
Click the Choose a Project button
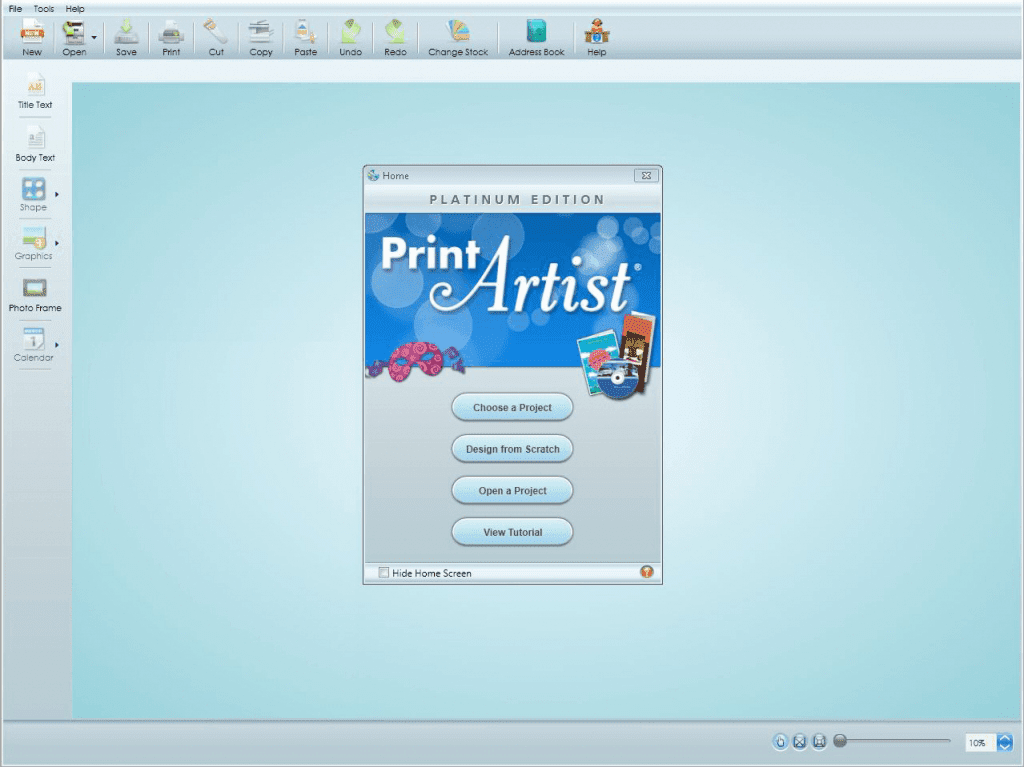[x=512, y=407]
